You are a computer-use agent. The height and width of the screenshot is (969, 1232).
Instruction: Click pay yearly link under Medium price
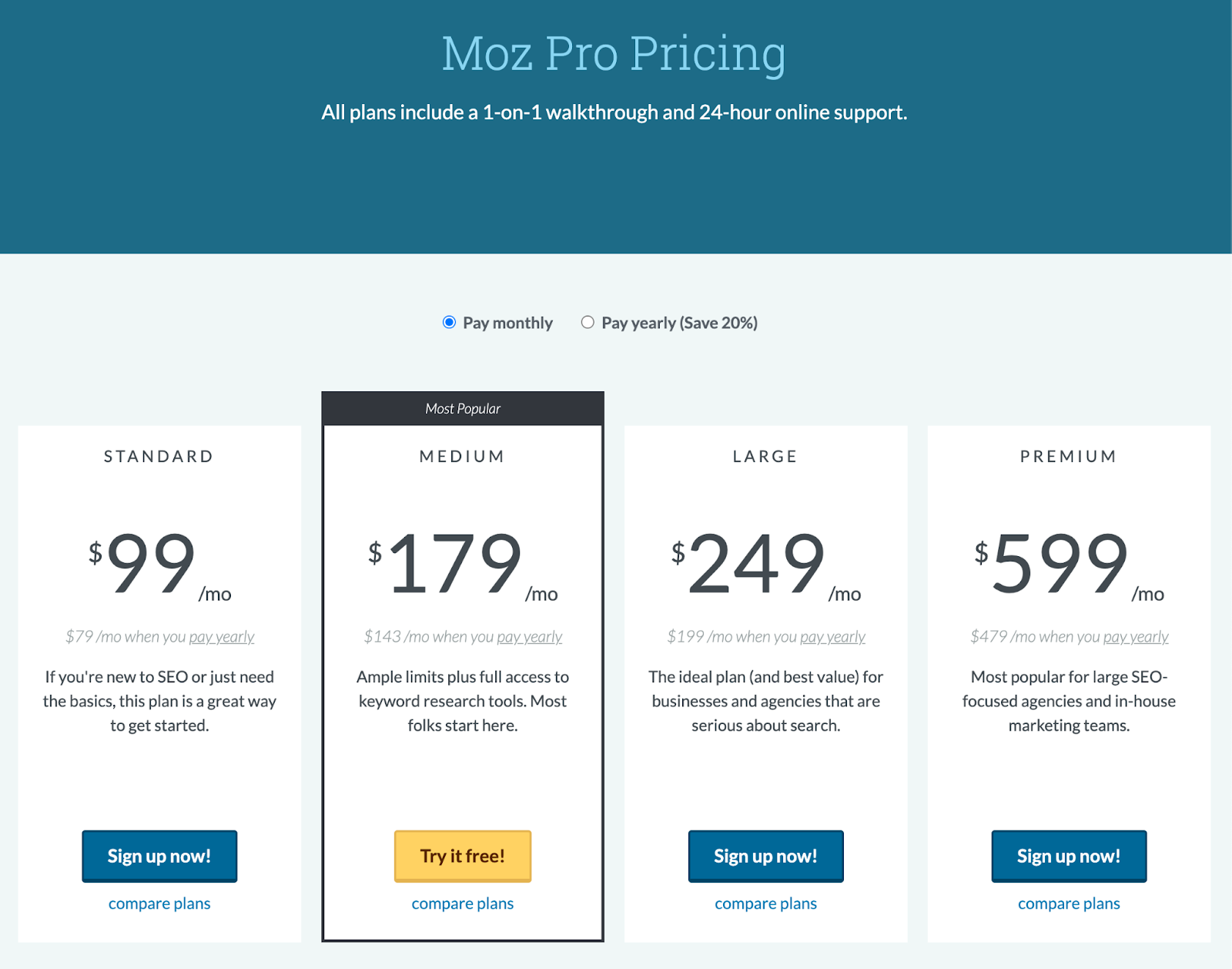529,637
